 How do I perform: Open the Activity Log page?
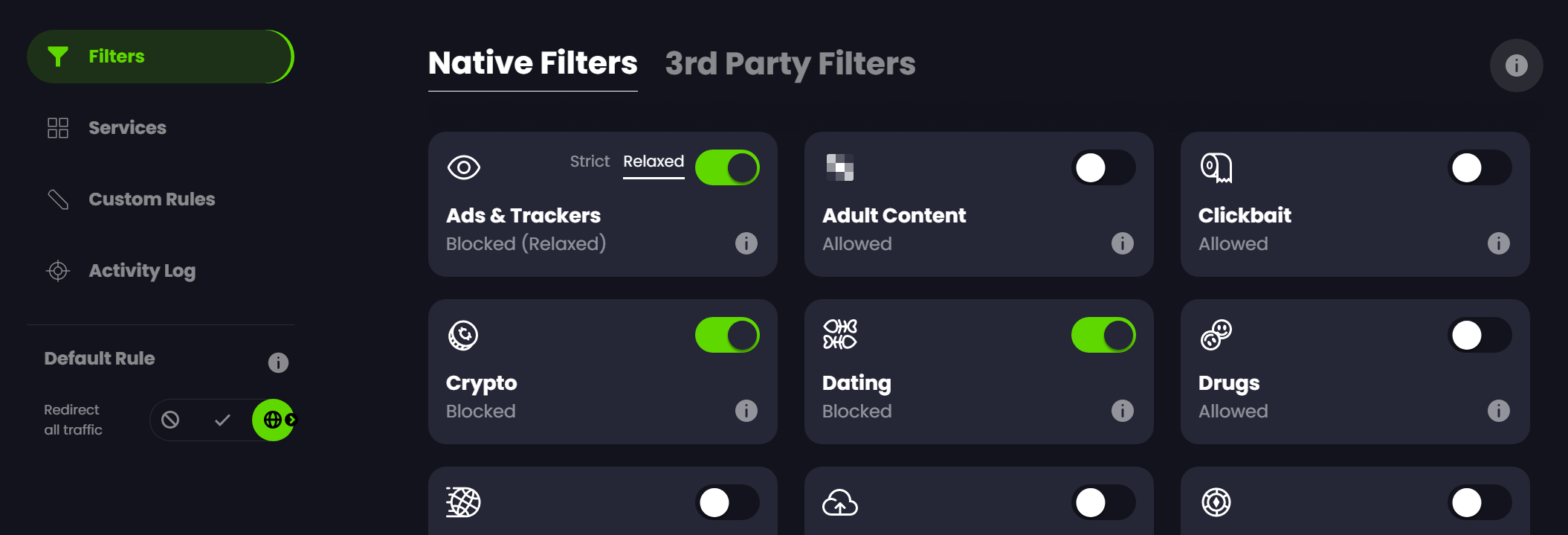142,271
